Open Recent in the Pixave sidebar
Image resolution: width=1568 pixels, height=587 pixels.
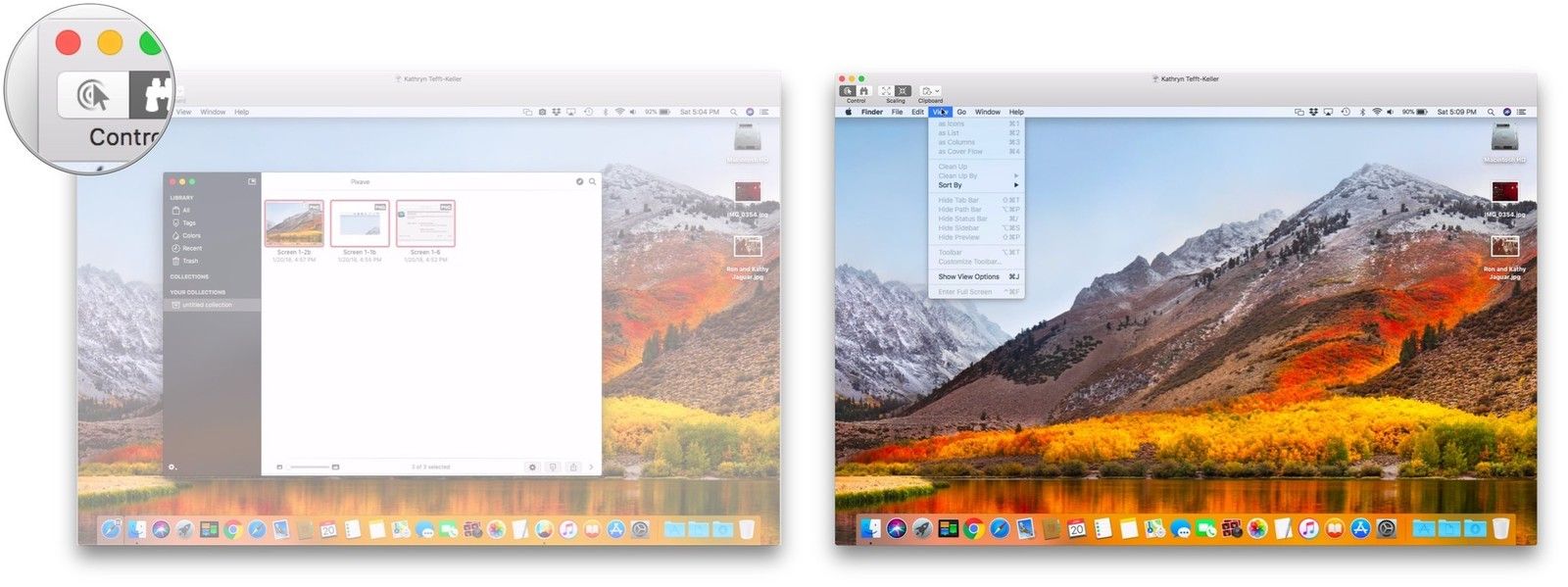[191, 249]
